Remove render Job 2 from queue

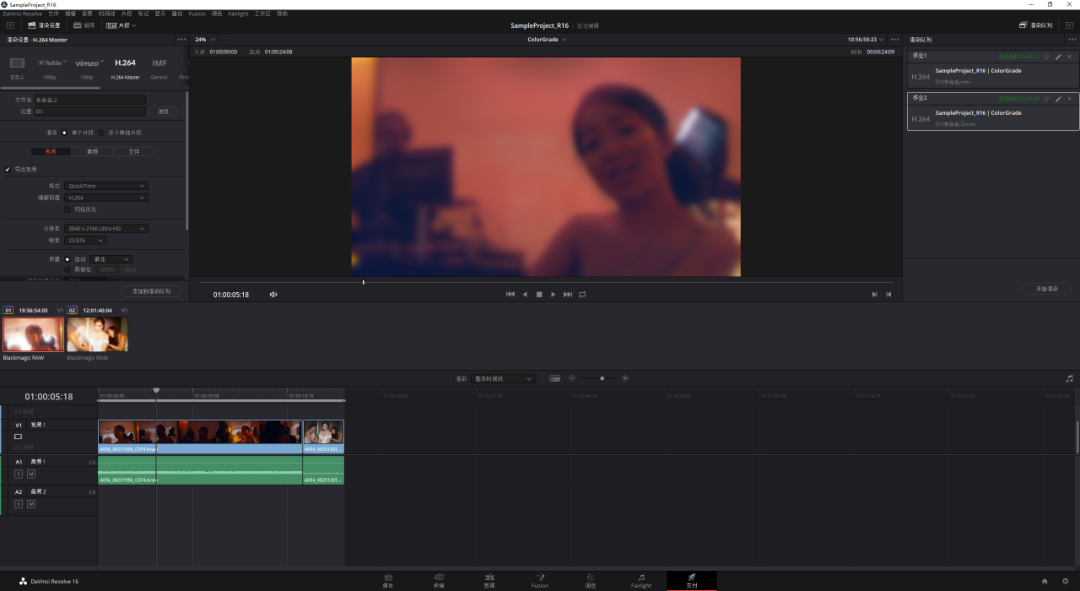tap(1070, 98)
